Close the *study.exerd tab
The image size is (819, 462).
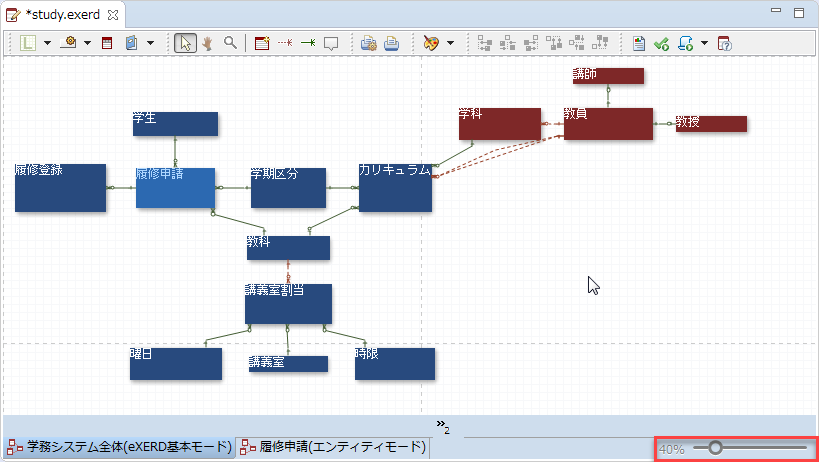(112, 15)
